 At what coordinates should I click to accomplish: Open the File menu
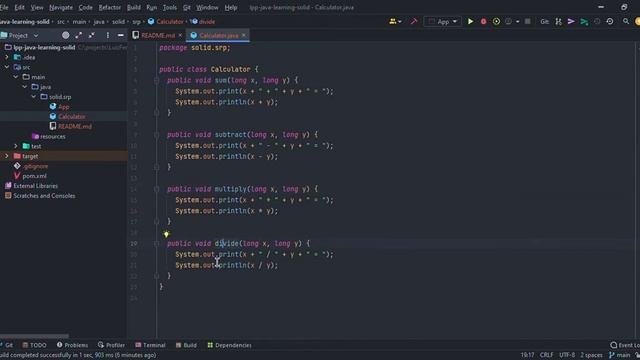[4, 7]
